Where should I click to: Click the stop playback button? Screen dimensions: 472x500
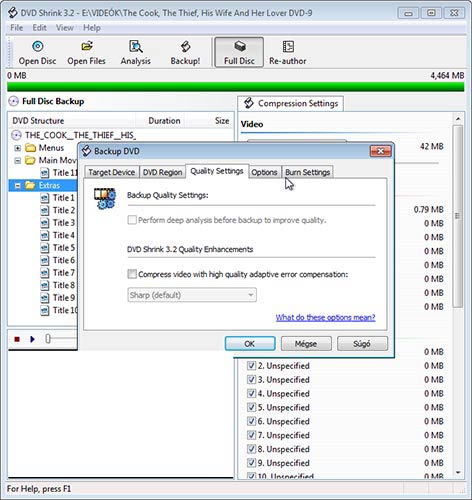click(x=17, y=339)
